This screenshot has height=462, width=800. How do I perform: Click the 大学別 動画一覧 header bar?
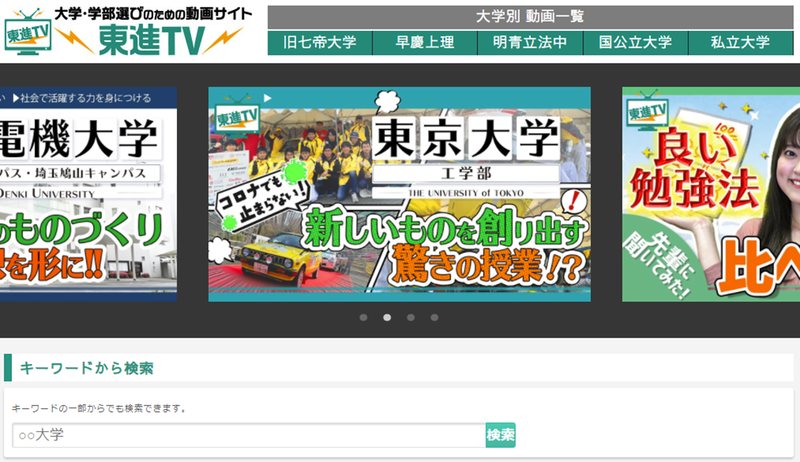pyautogui.click(x=529, y=17)
